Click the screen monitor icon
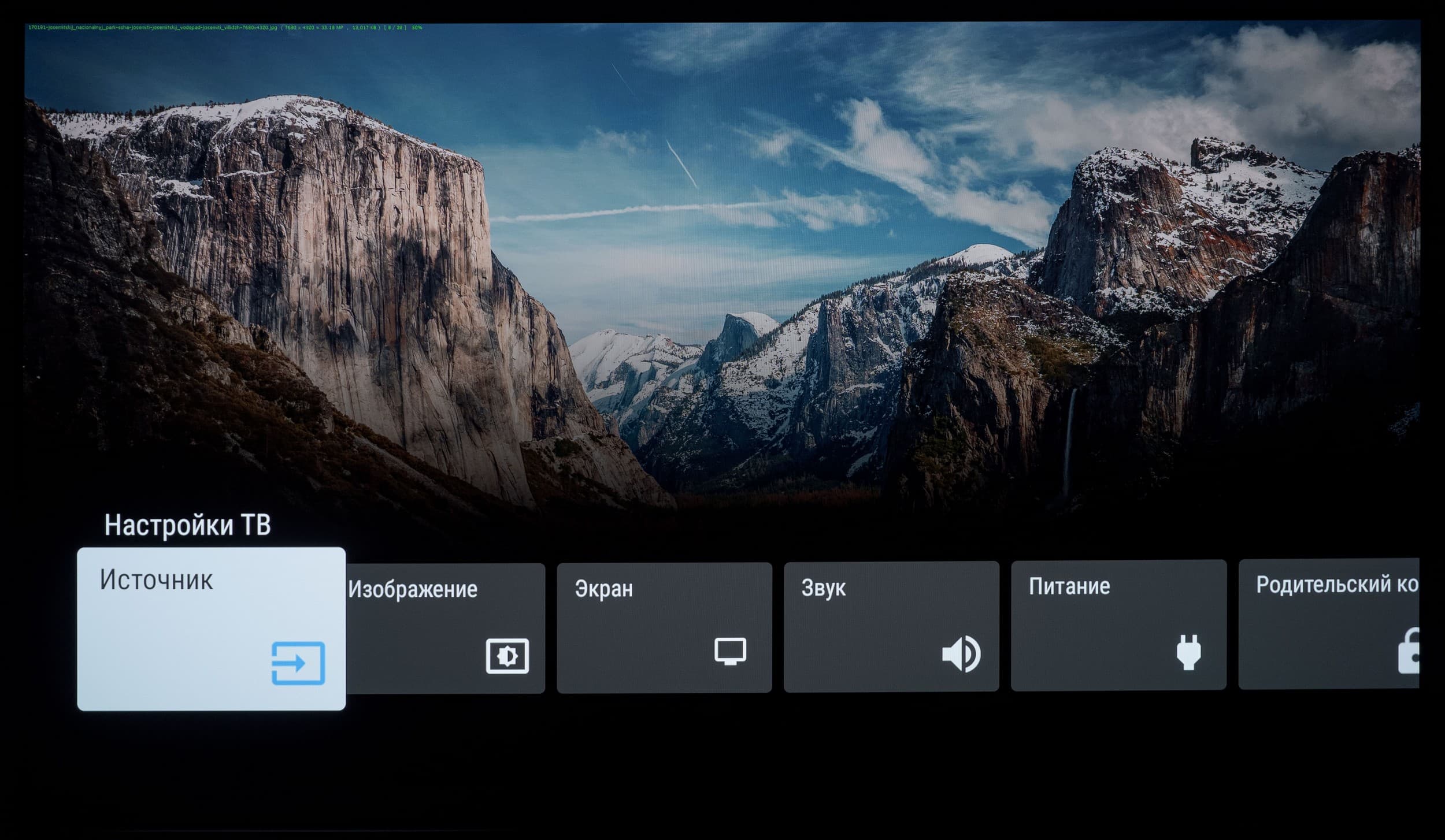This screenshot has width=1445, height=840. coord(730,651)
